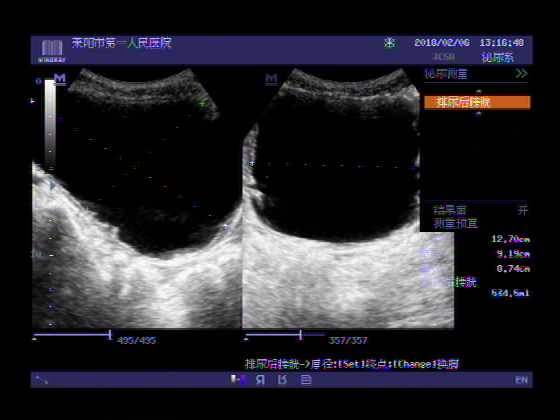Screen dimensions: 560x420
Task: Open the 泌尿测量 menu header
Action: (x=446, y=74)
